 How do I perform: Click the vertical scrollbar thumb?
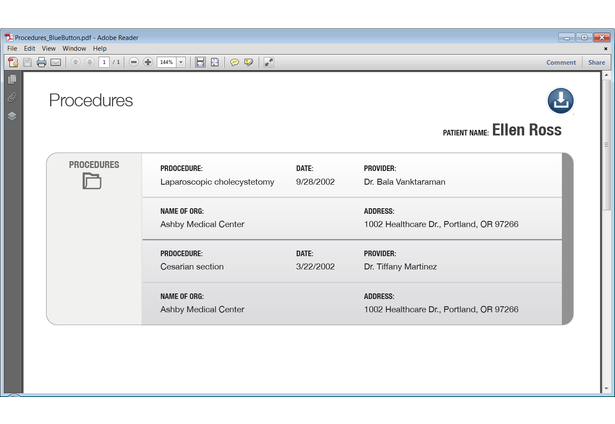[x=606, y=145]
